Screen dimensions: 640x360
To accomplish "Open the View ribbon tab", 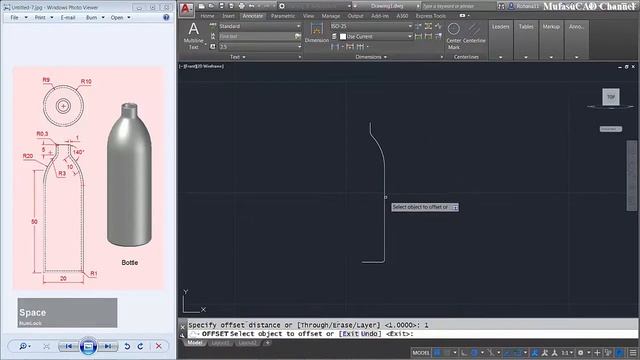I will (308, 16).
